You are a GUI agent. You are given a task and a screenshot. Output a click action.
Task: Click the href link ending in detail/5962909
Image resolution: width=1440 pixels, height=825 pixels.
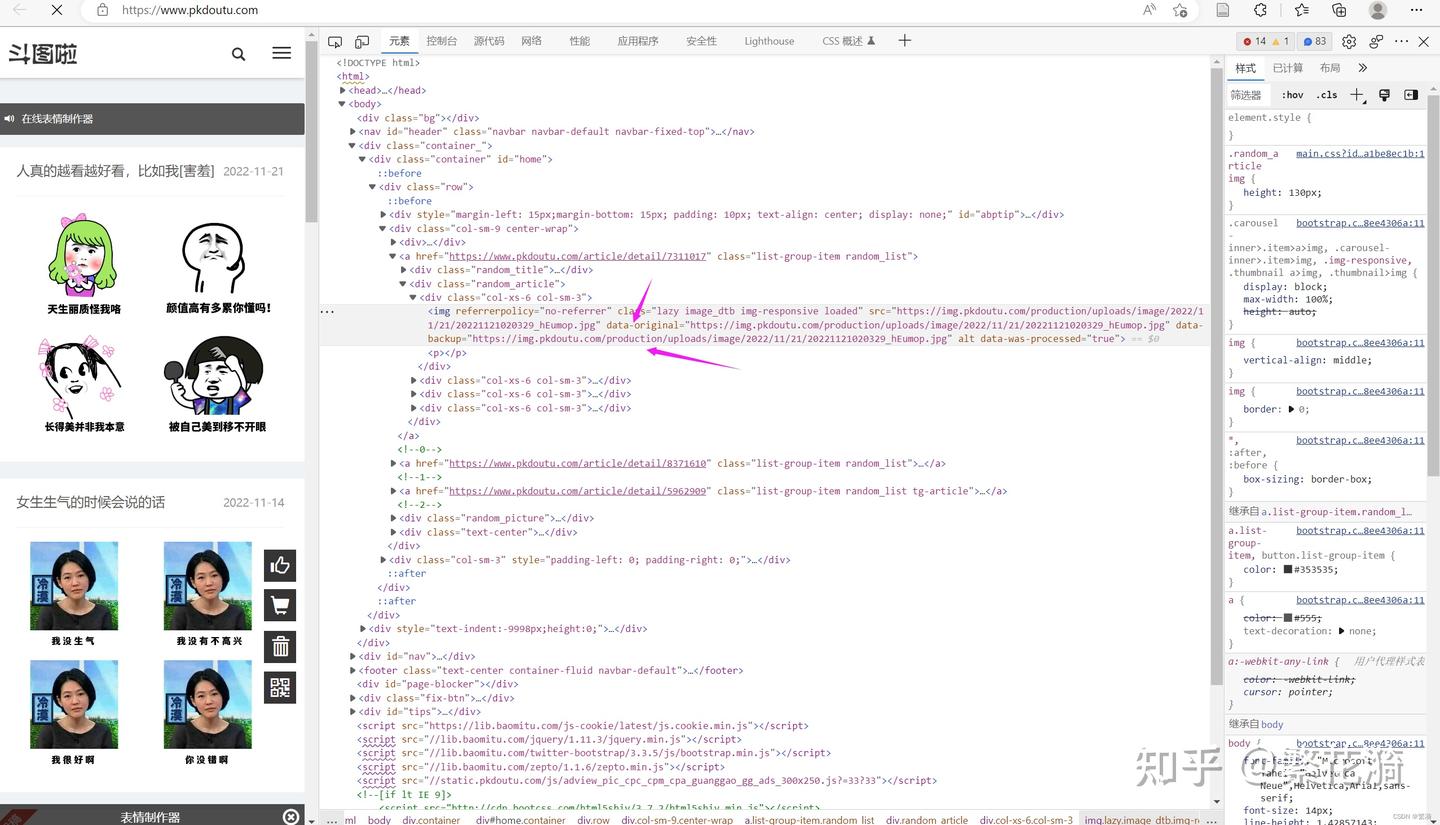point(578,491)
